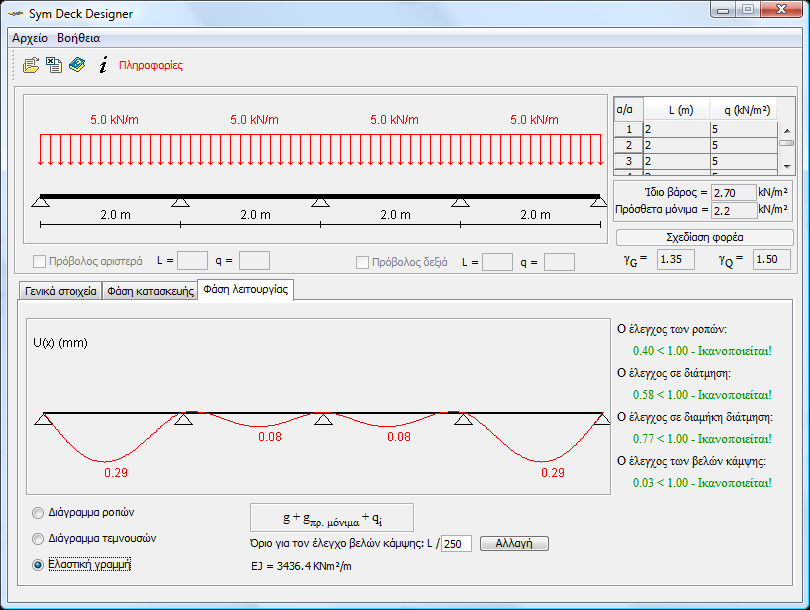Screen dimensions: 810x610
Task: Select the Ελαστική γραμμή radio button
Action: pos(38,565)
